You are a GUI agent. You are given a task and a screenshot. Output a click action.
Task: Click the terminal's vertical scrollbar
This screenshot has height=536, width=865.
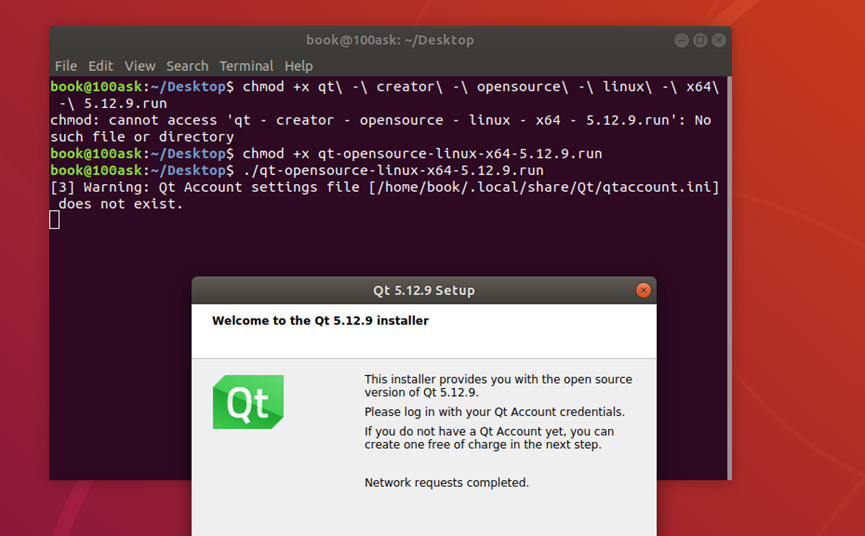tap(729, 278)
